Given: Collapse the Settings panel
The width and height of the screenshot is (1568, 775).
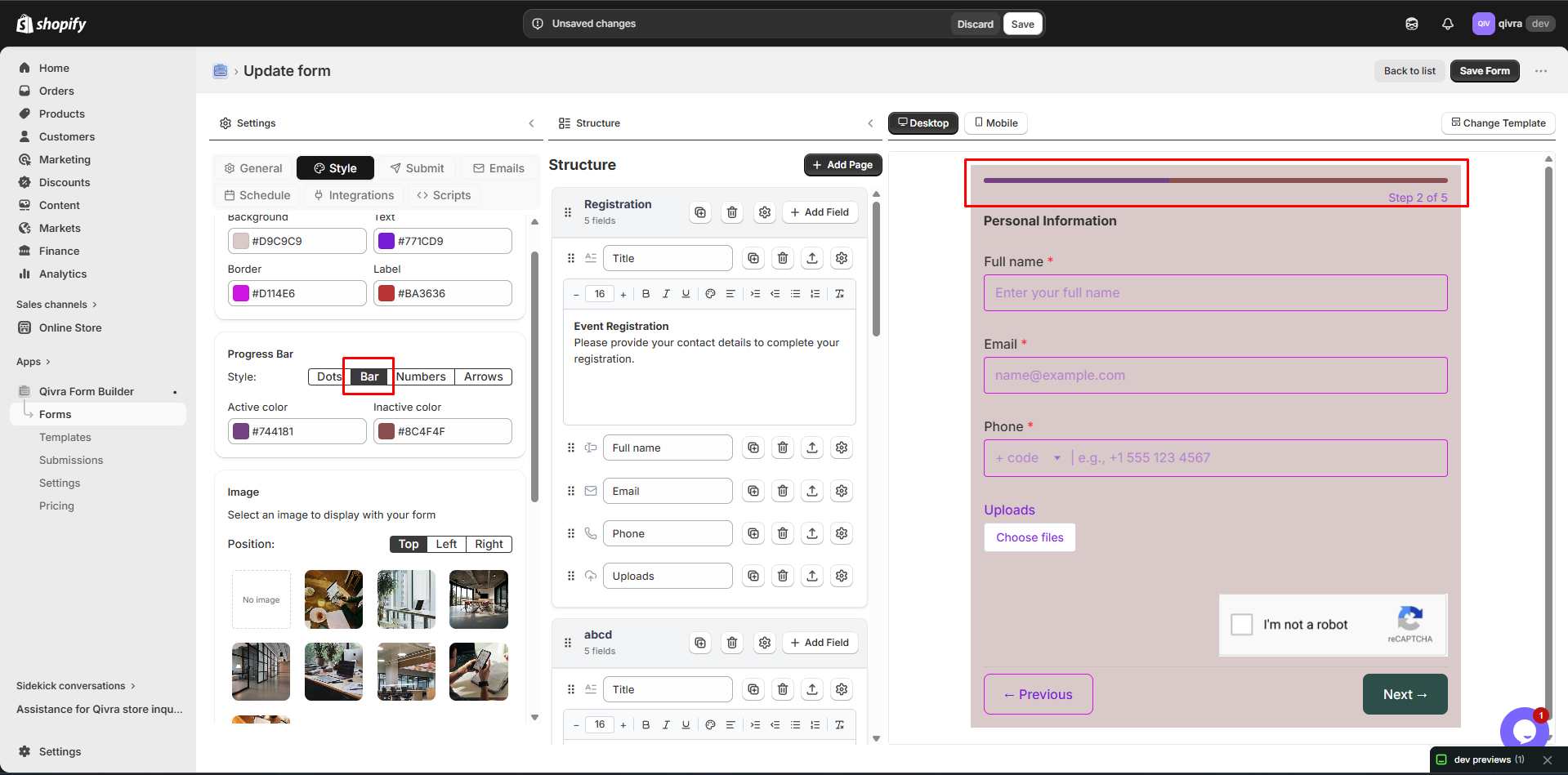Looking at the screenshot, I should [x=531, y=123].
